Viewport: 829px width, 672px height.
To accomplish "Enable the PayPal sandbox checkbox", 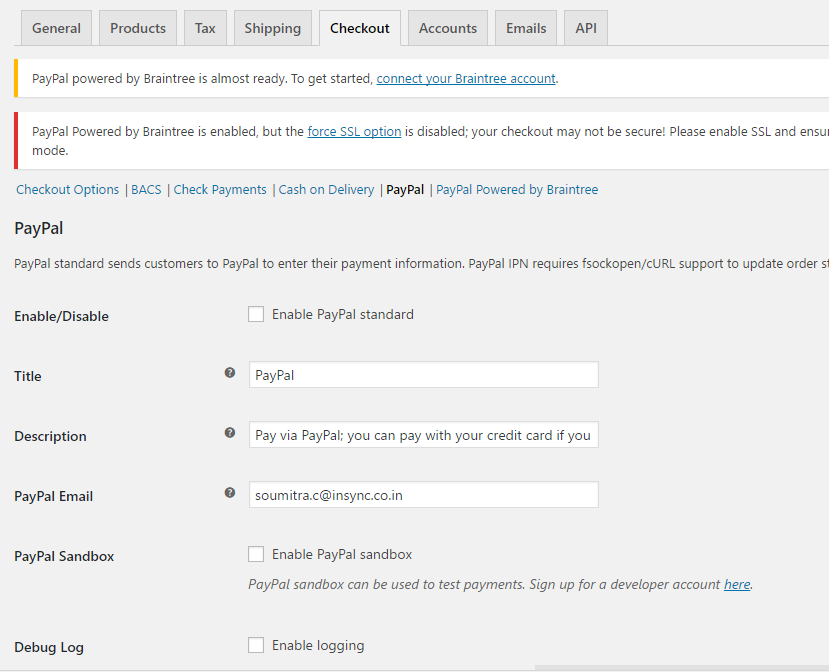I will (x=256, y=554).
